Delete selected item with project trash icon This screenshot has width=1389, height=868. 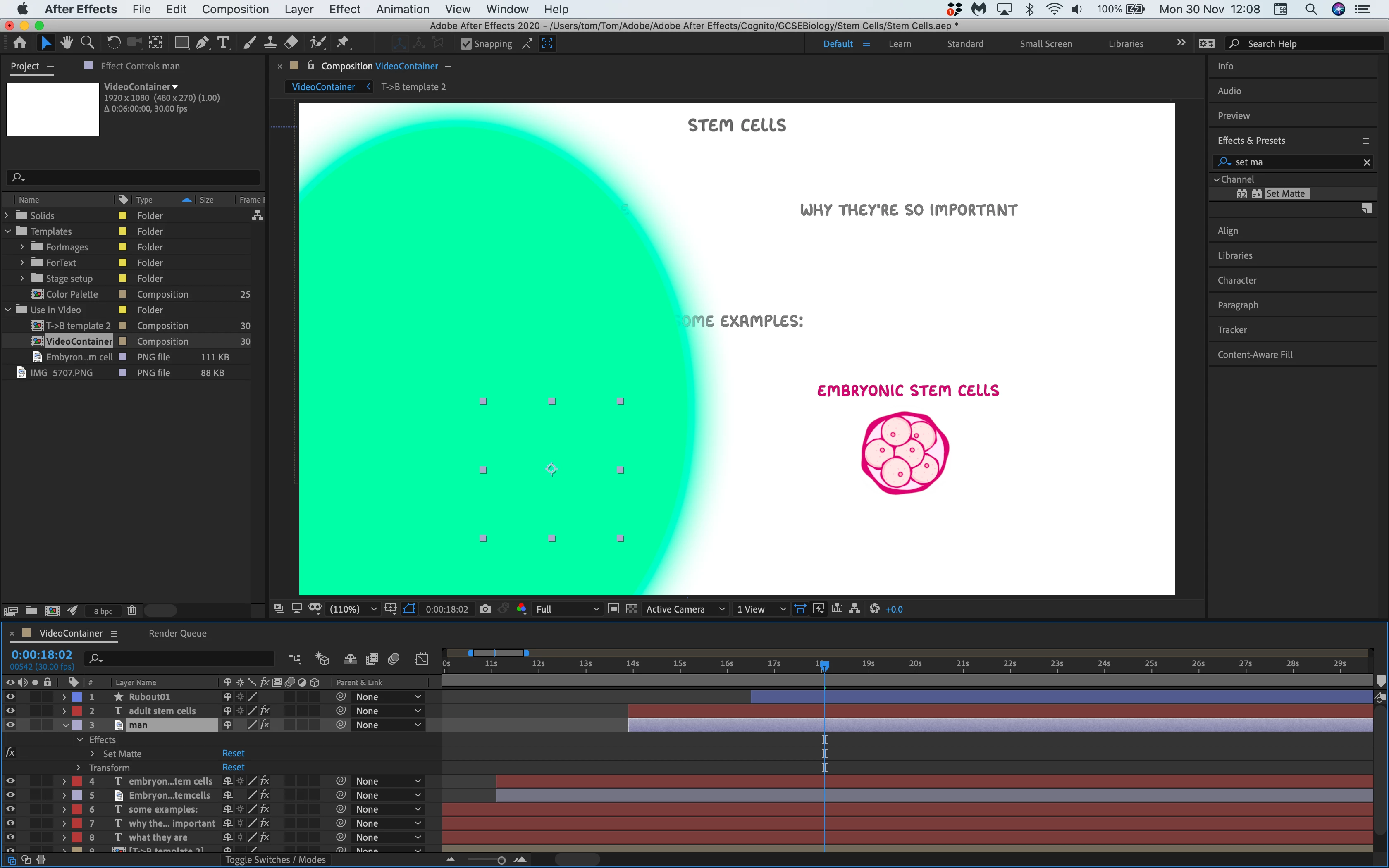point(131,611)
